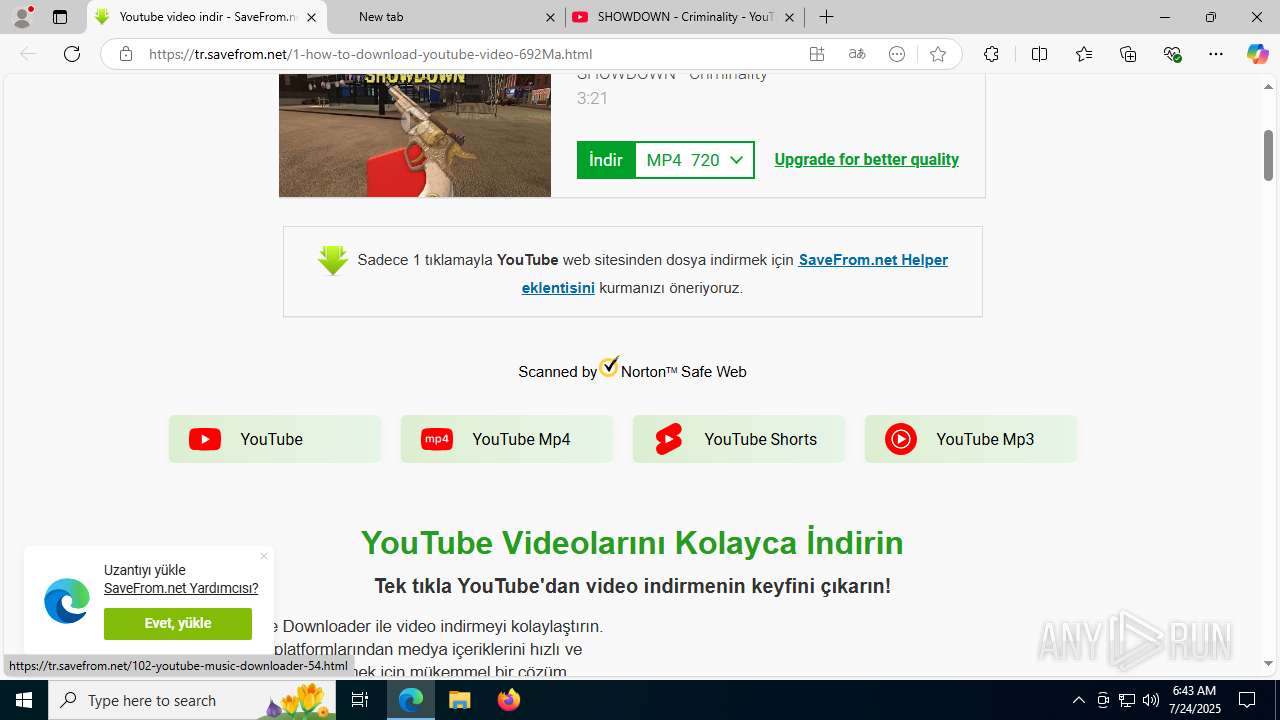Viewport: 1280px width, 720px height.
Task: Close the SHOWDOWN Criminality YouTube tab
Action: click(789, 17)
